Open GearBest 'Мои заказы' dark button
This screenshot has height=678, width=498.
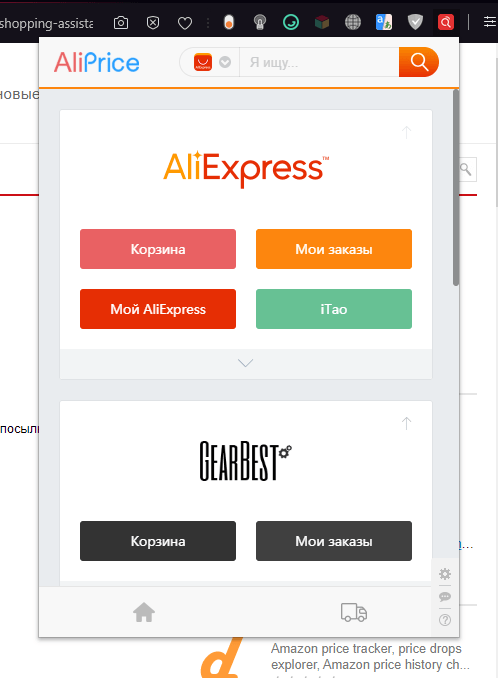point(334,541)
